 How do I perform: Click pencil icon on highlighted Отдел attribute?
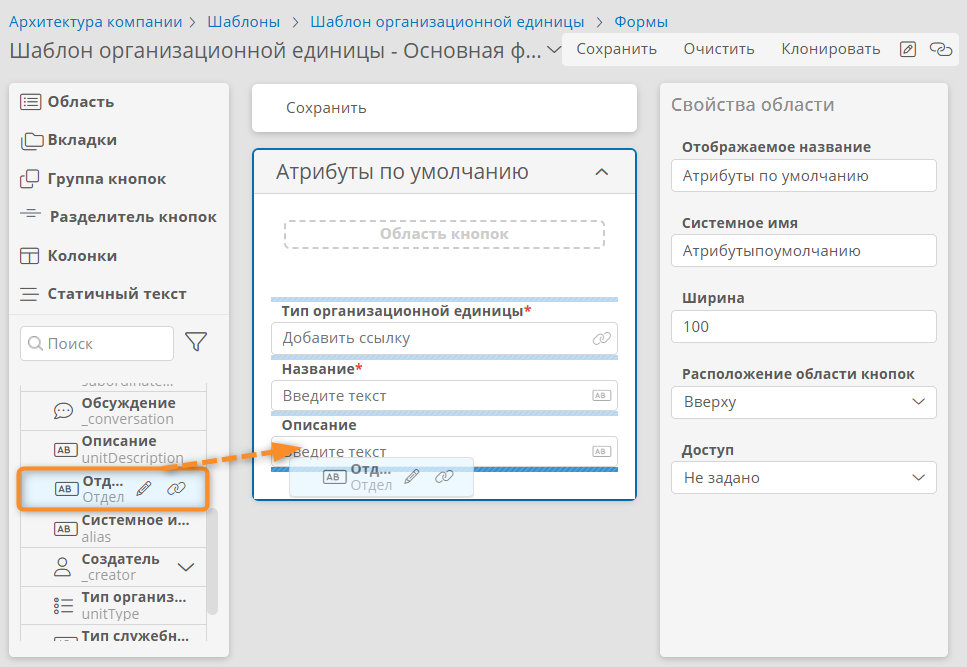pos(144,488)
